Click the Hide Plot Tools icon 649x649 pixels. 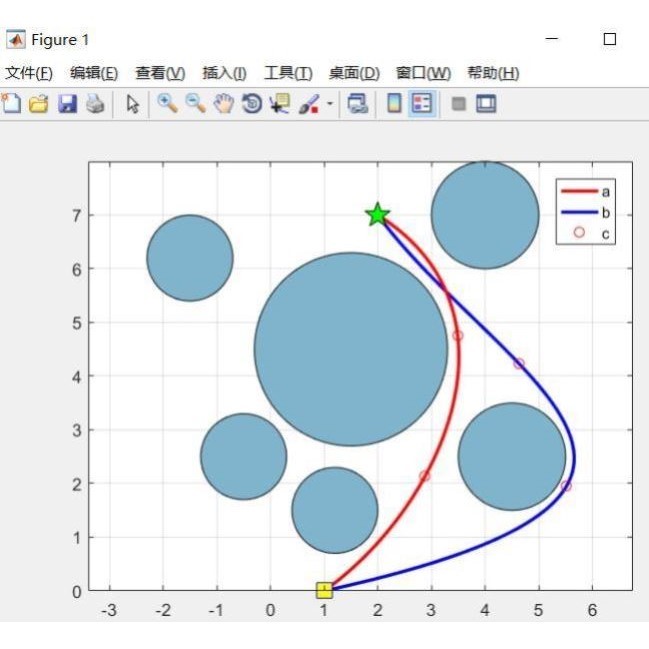click(459, 103)
